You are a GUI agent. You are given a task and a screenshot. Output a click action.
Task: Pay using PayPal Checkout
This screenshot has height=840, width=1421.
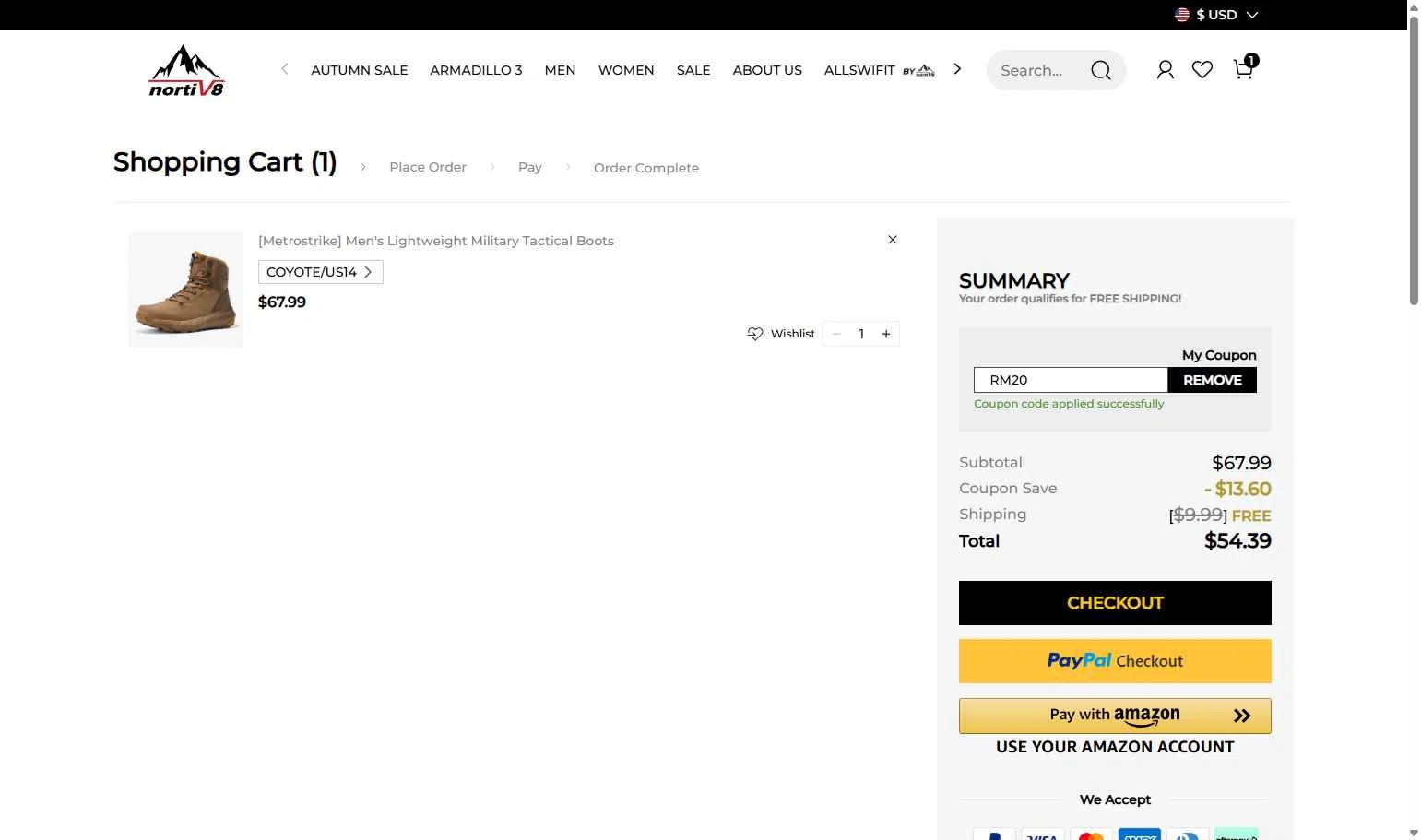coord(1115,661)
